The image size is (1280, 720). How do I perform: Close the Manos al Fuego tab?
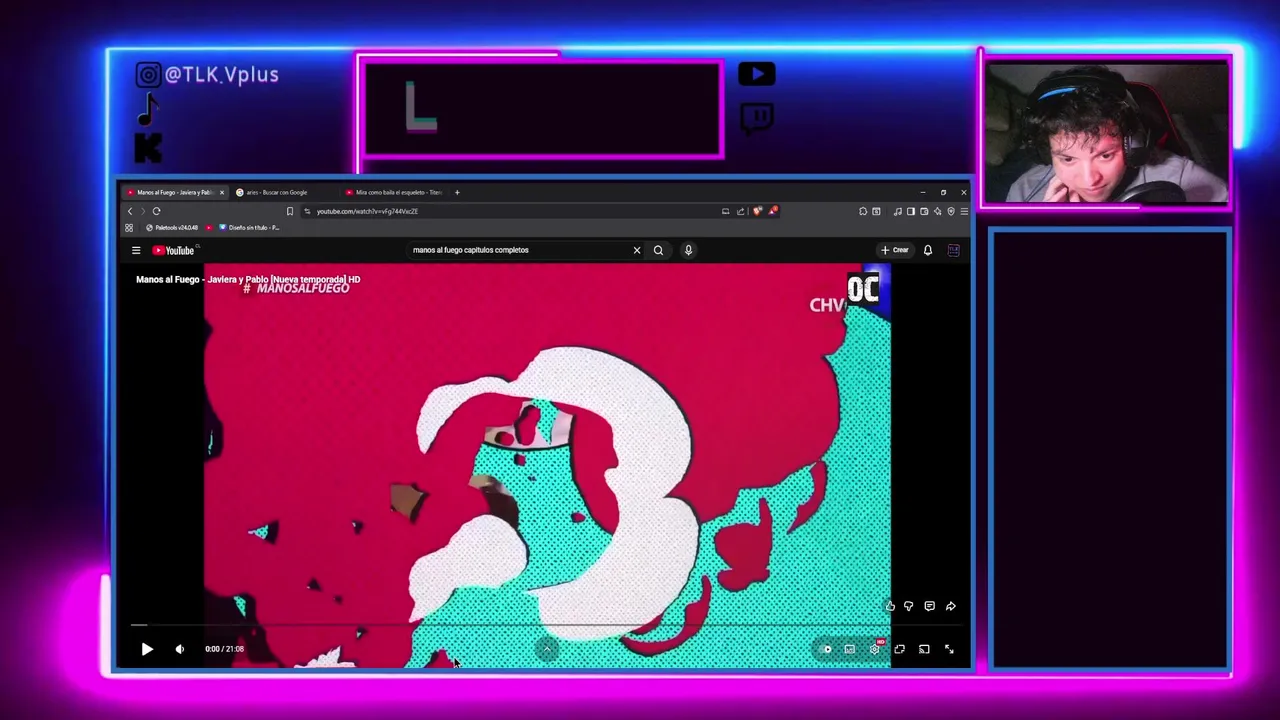tap(222, 192)
